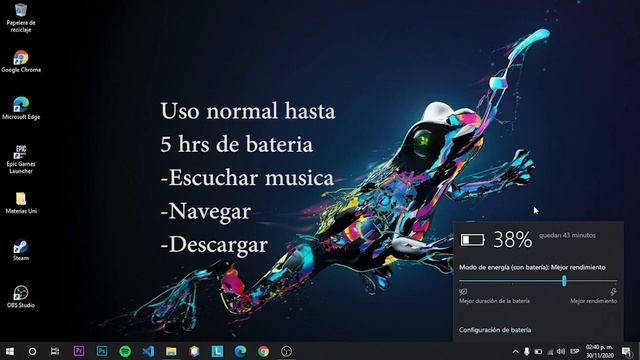The width and height of the screenshot is (640, 360).
Task: Select the Materias Uni desktop folder
Action: pos(21,203)
